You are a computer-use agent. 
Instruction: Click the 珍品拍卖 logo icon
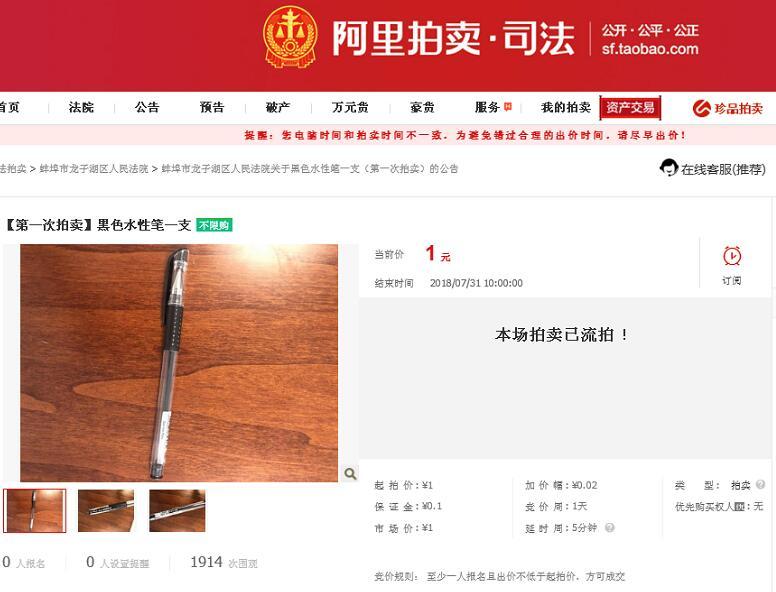pos(702,108)
